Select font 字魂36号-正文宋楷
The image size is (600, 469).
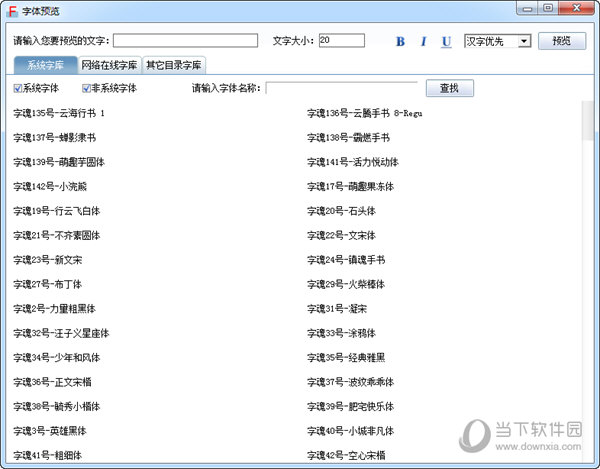coord(52,383)
